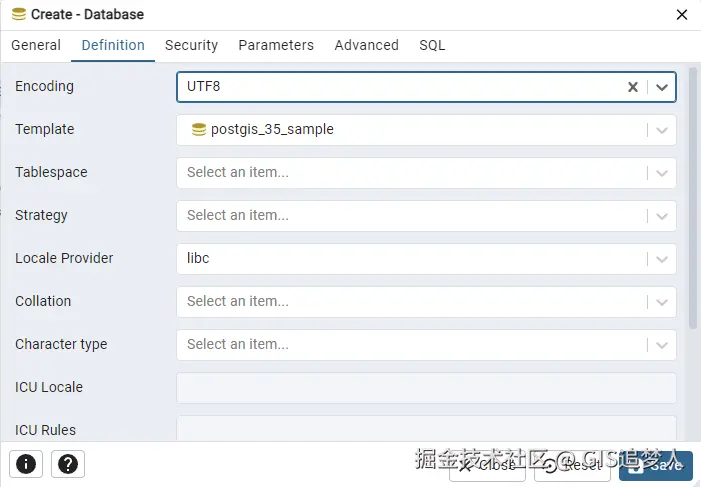Screen dimensions: 701x487
Task: Expand the Tablespace dropdown
Action: (662, 173)
